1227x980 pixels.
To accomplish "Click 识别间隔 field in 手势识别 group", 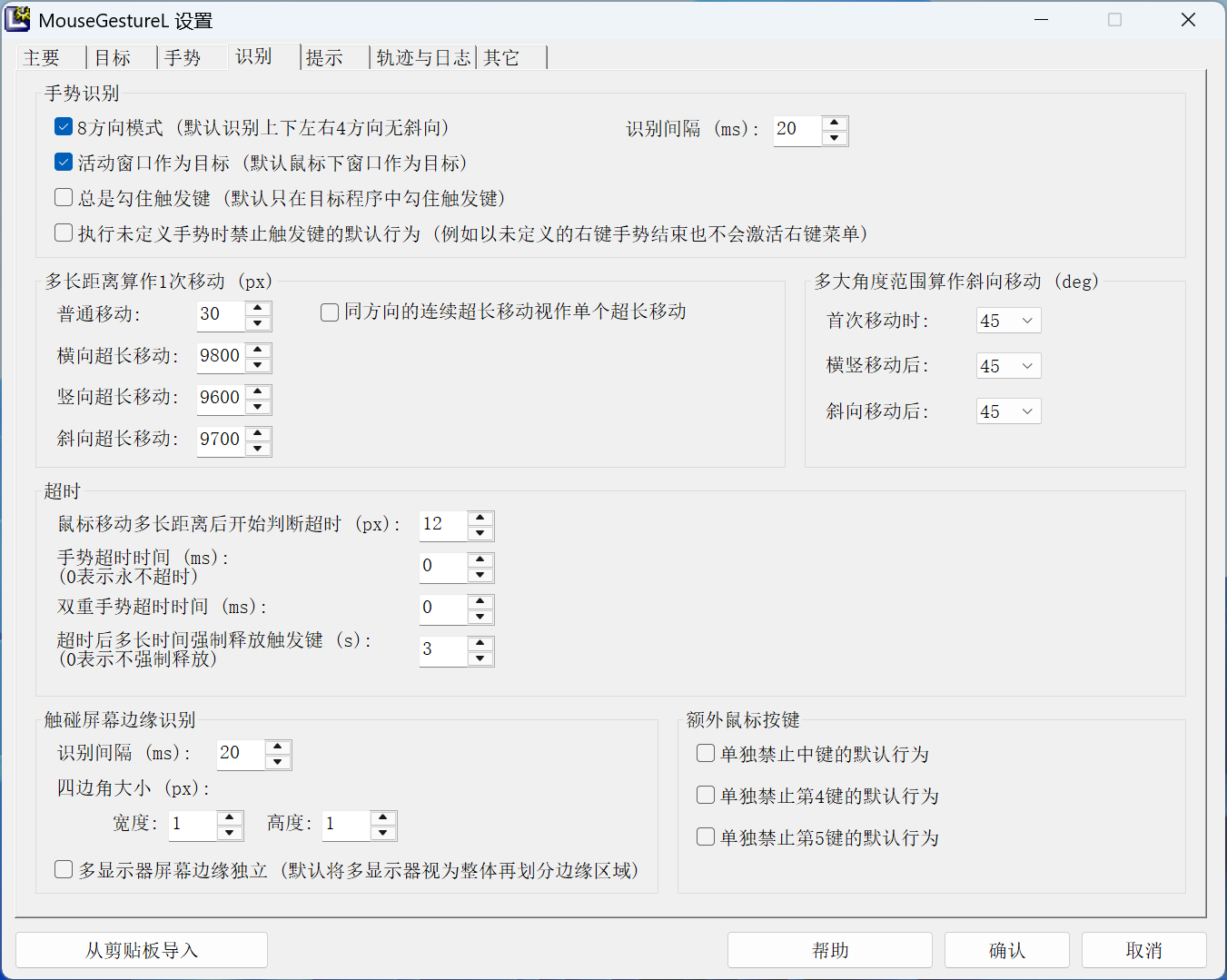I will point(797,130).
